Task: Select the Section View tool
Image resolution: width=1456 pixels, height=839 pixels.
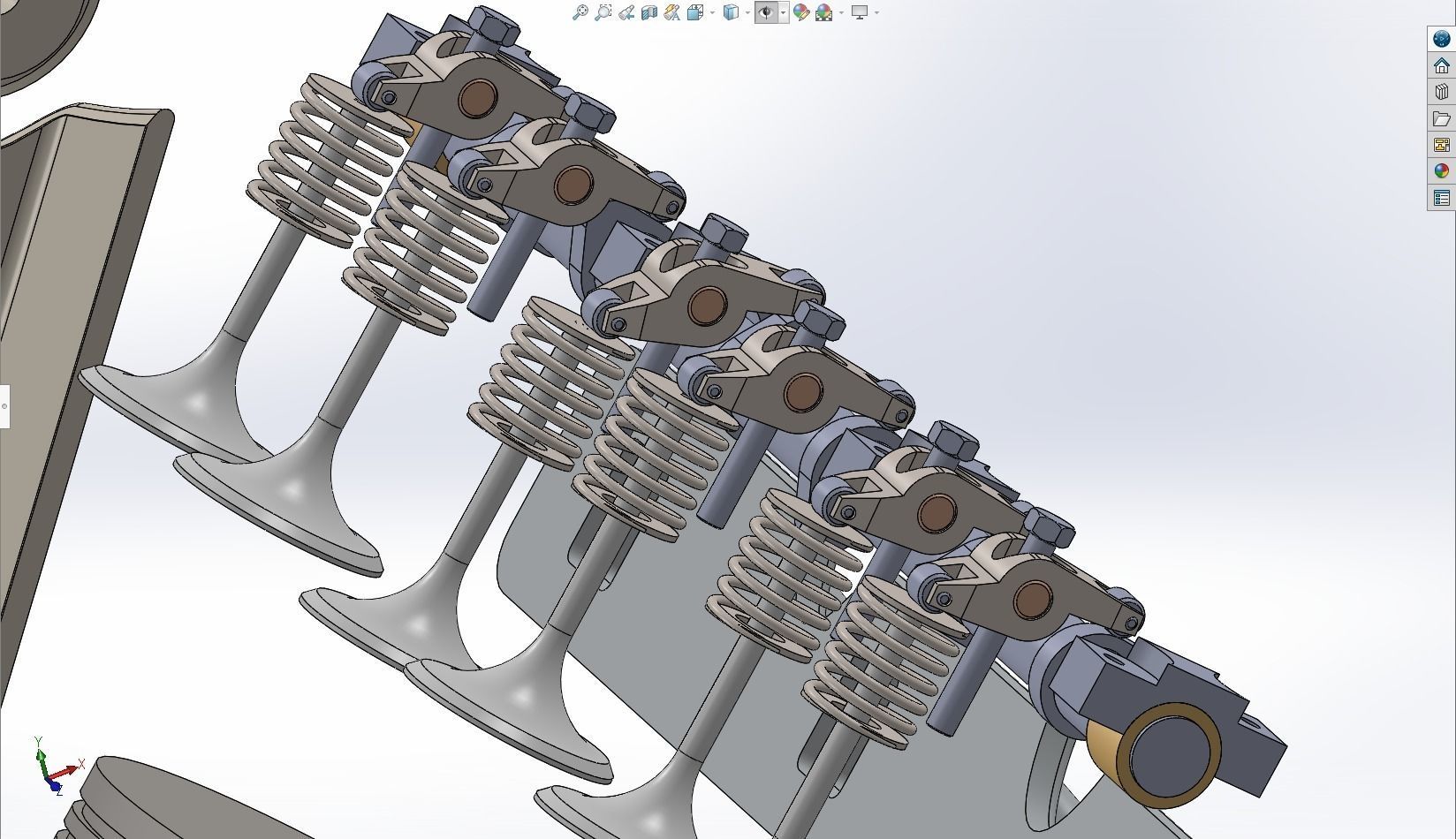Action: [x=649, y=12]
